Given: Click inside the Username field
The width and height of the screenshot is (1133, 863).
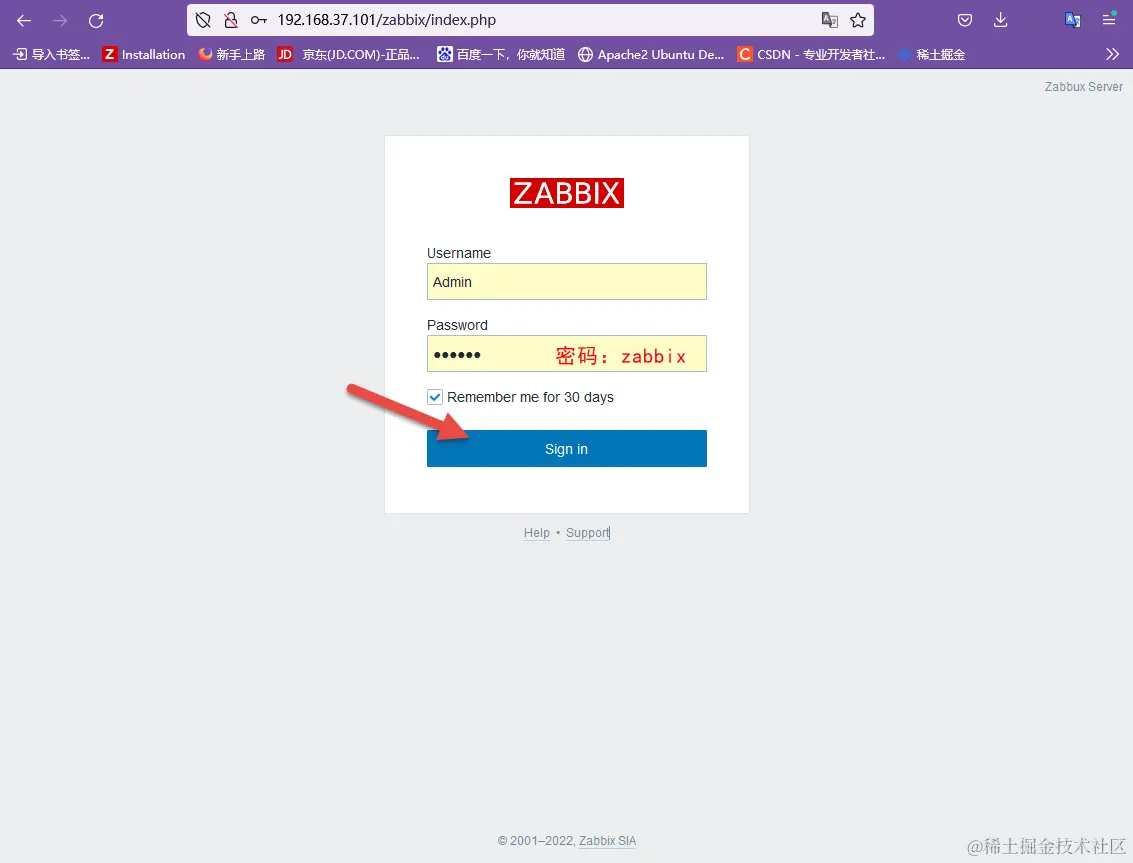Looking at the screenshot, I should click(566, 281).
